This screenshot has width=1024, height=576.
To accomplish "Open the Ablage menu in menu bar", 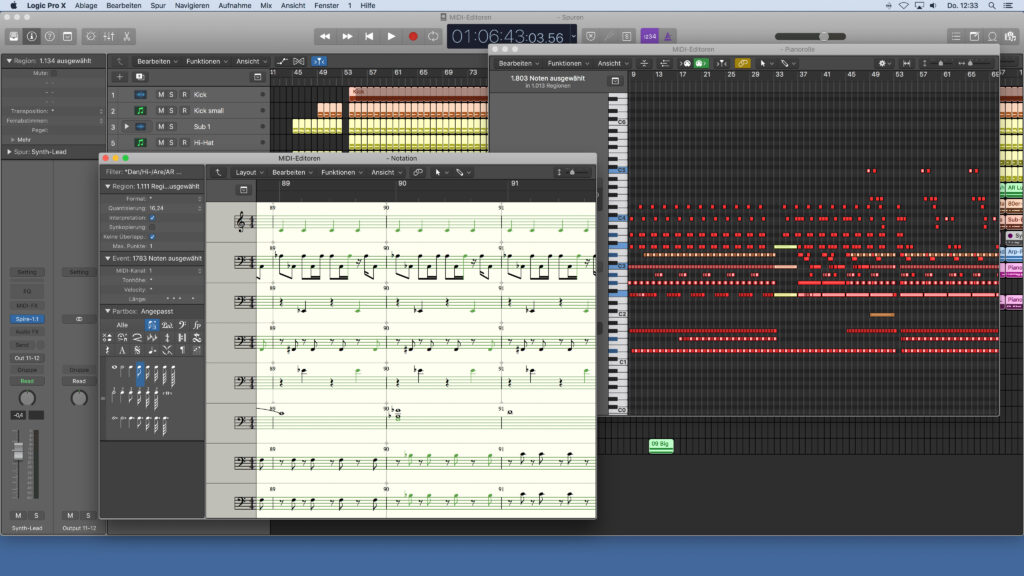I will tap(86, 5).
